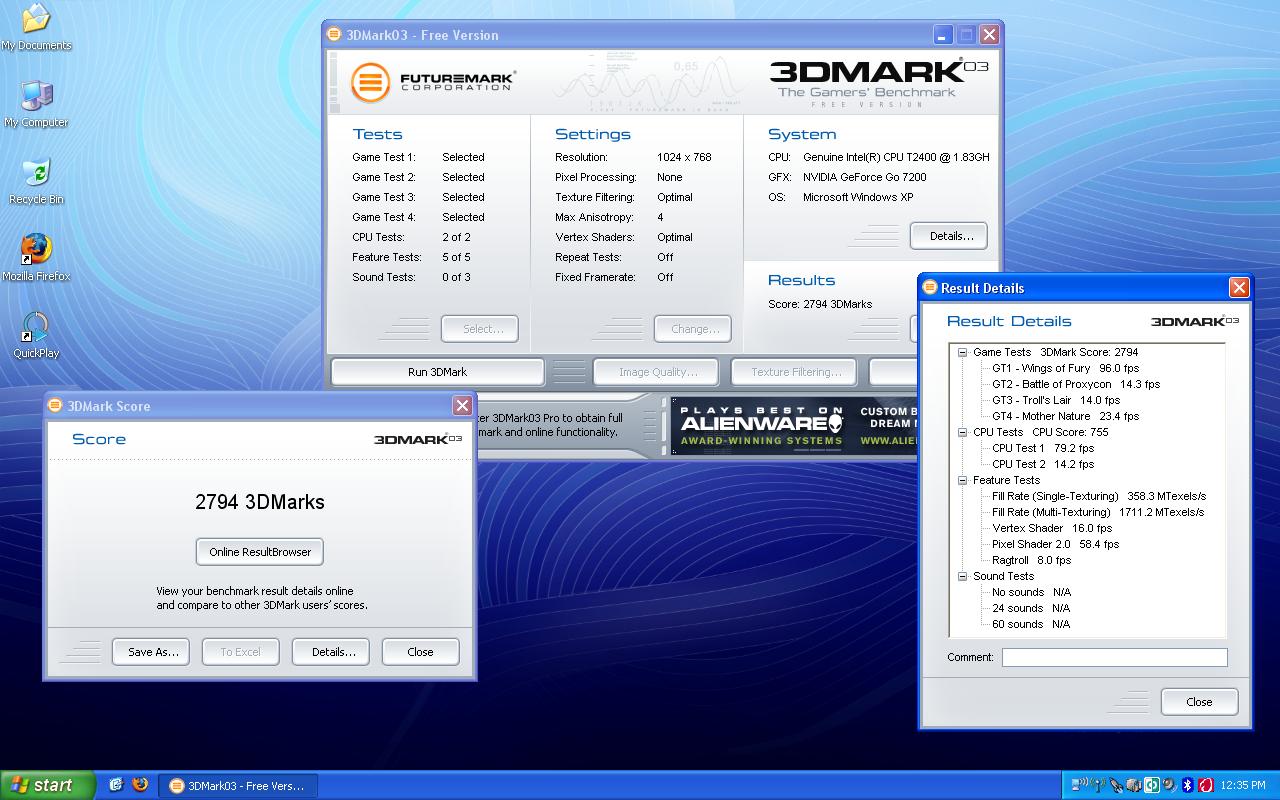Screen dimensions: 1280x800
Task: Close the Result Details window with X
Action: point(1239,288)
